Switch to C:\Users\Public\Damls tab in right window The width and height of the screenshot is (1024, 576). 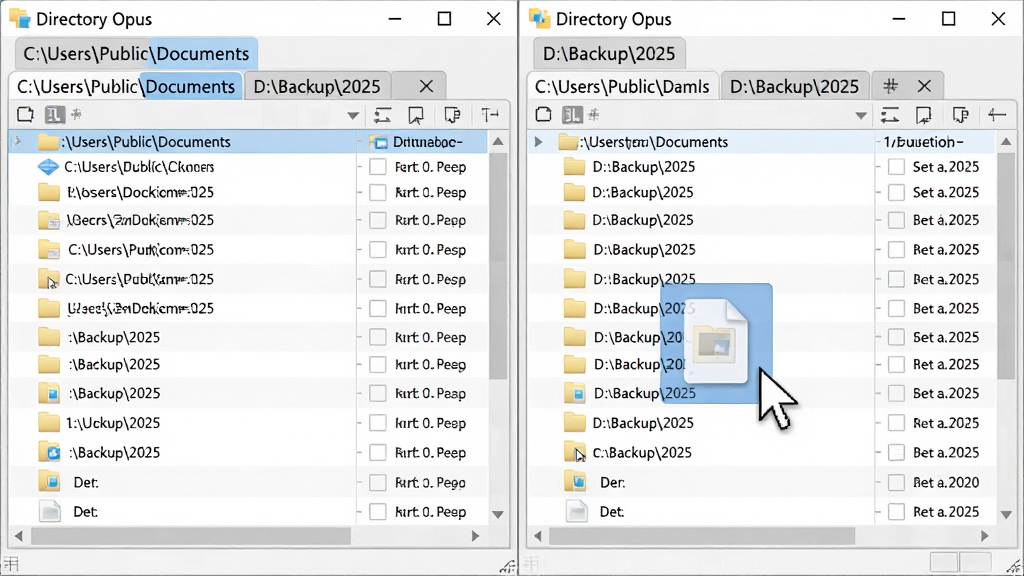tap(622, 86)
